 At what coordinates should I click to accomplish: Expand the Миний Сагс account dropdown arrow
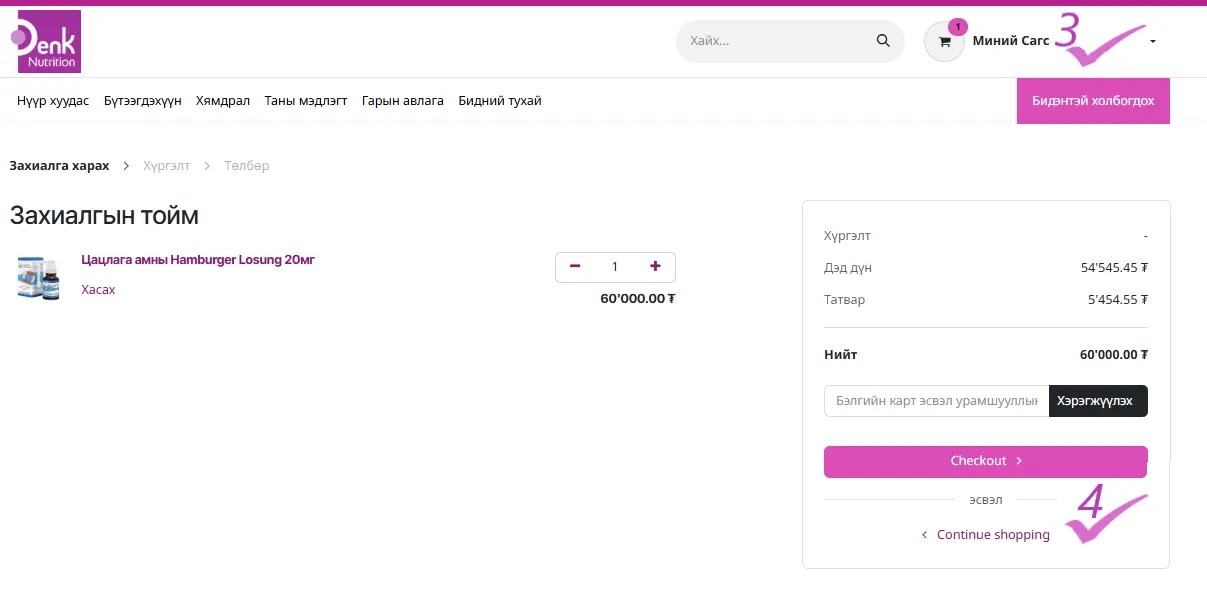pyautogui.click(x=1153, y=42)
